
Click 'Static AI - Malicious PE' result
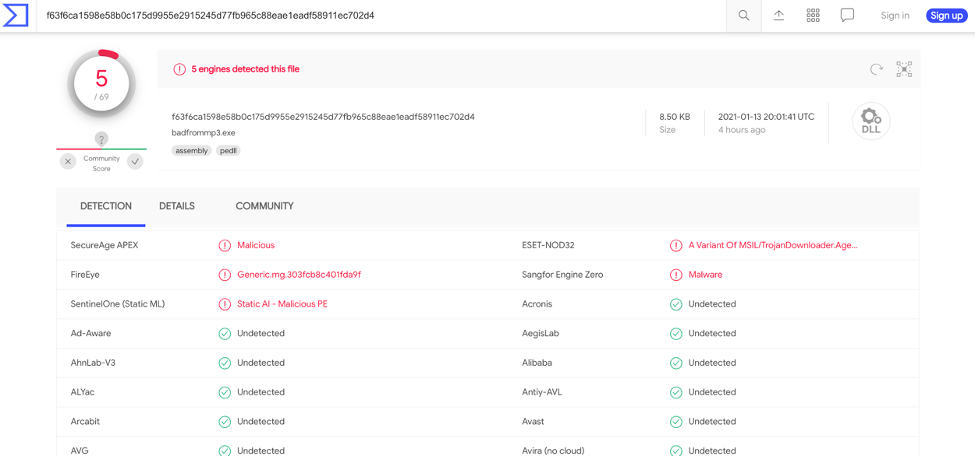point(282,304)
